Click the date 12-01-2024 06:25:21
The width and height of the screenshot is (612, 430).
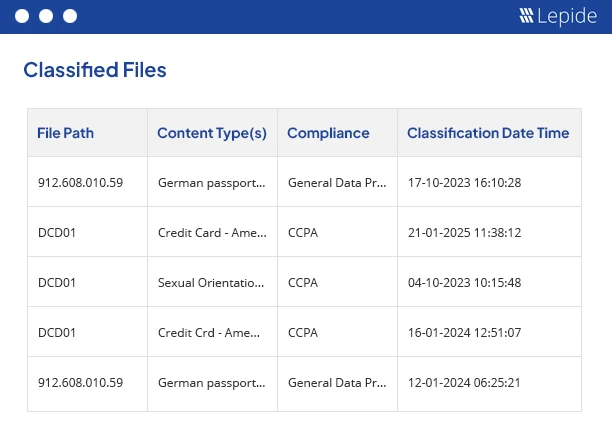click(465, 383)
